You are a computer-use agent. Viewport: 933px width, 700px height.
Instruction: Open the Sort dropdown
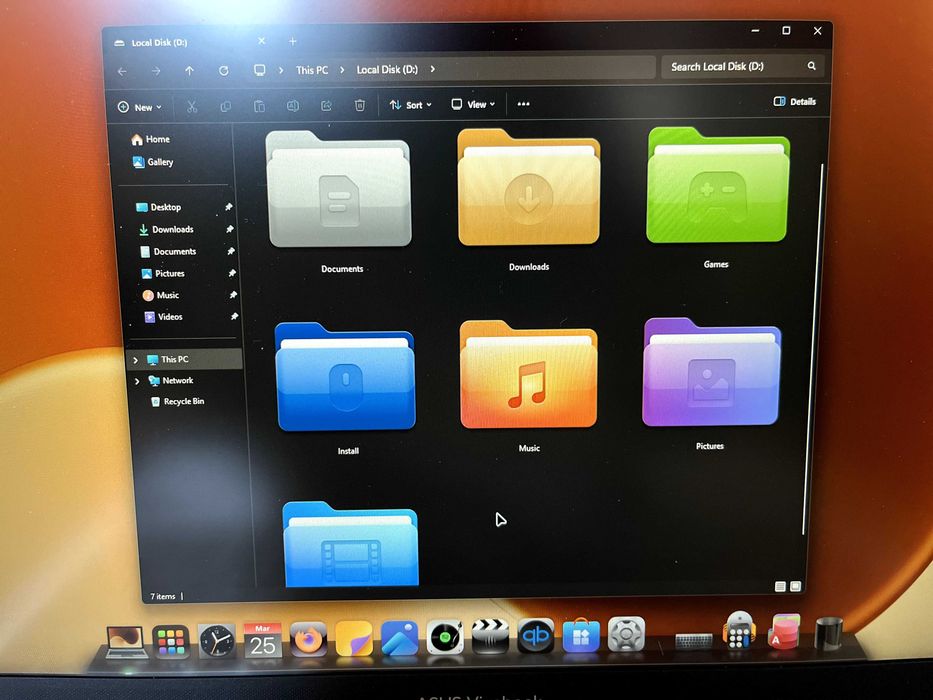coord(410,105)
